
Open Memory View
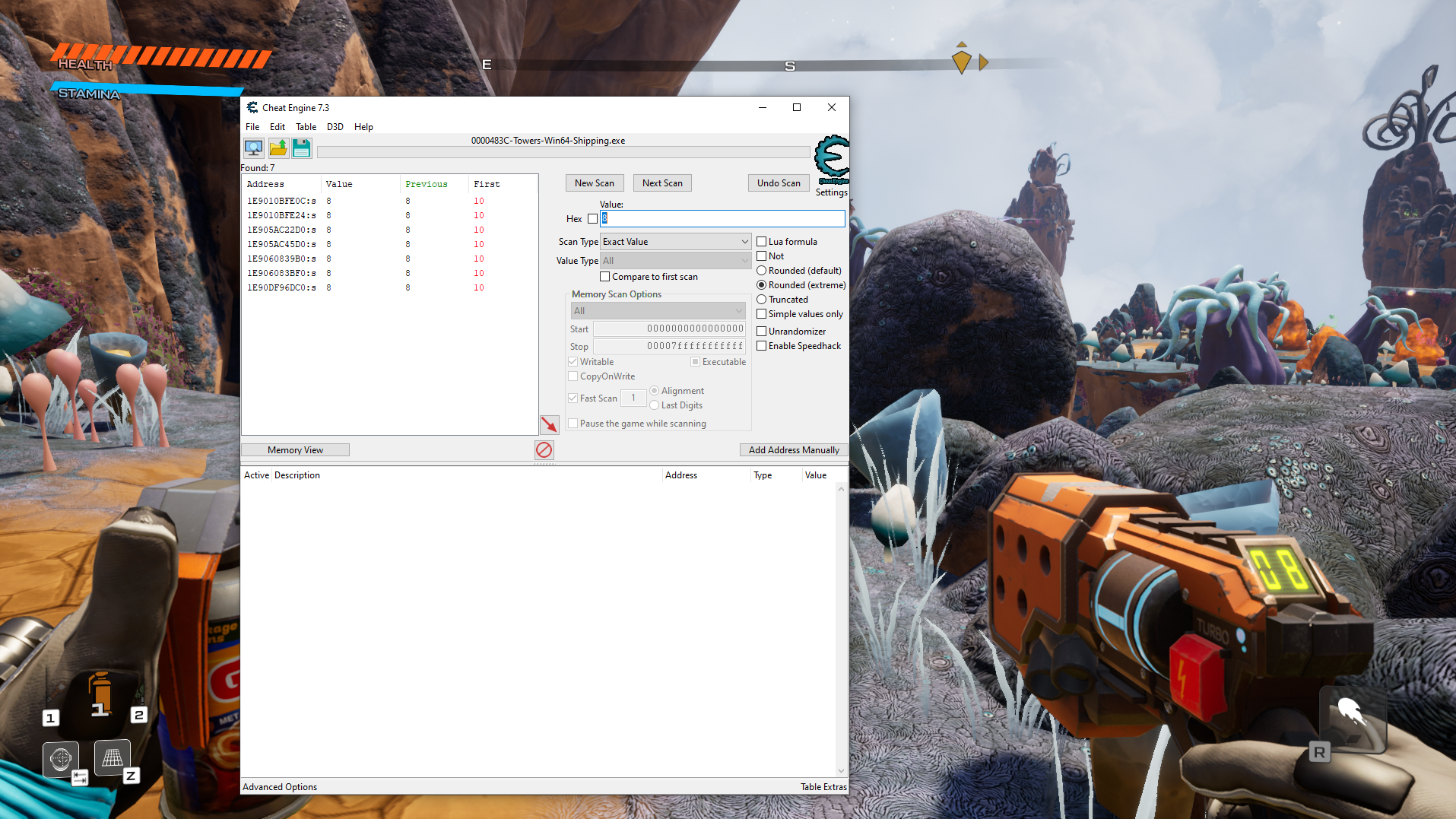295,450
